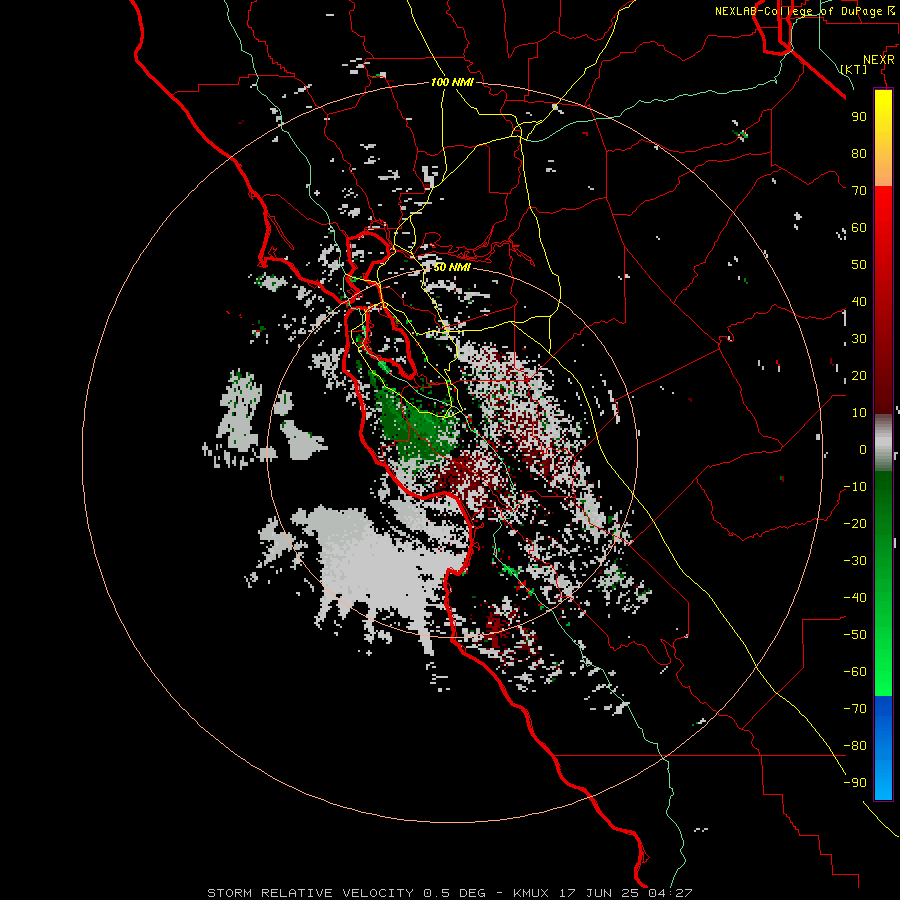The height and width of the screenshot is (900, 900).
Task: Click the positive 20 scale label
Action: 859,375
